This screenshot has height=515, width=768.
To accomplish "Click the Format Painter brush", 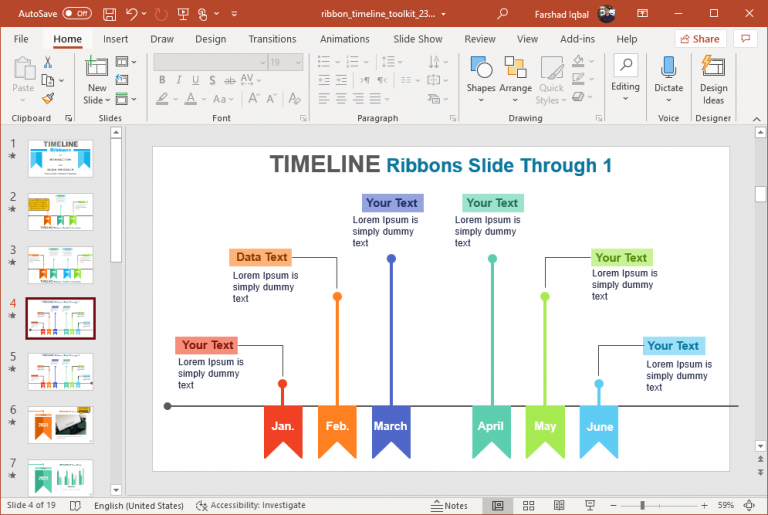I will (x=48, y=98).
